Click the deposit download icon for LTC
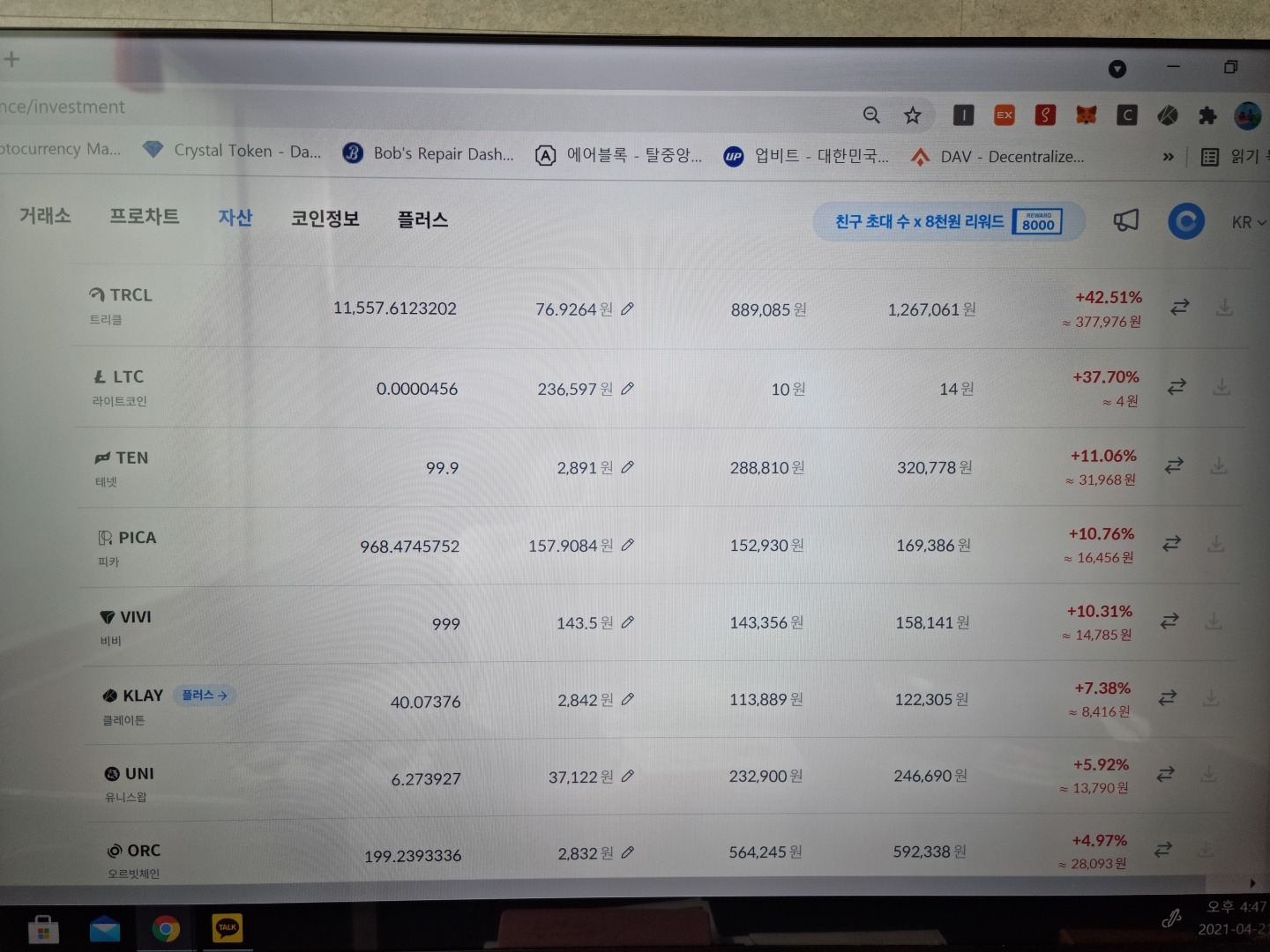 coord(1221,386)
